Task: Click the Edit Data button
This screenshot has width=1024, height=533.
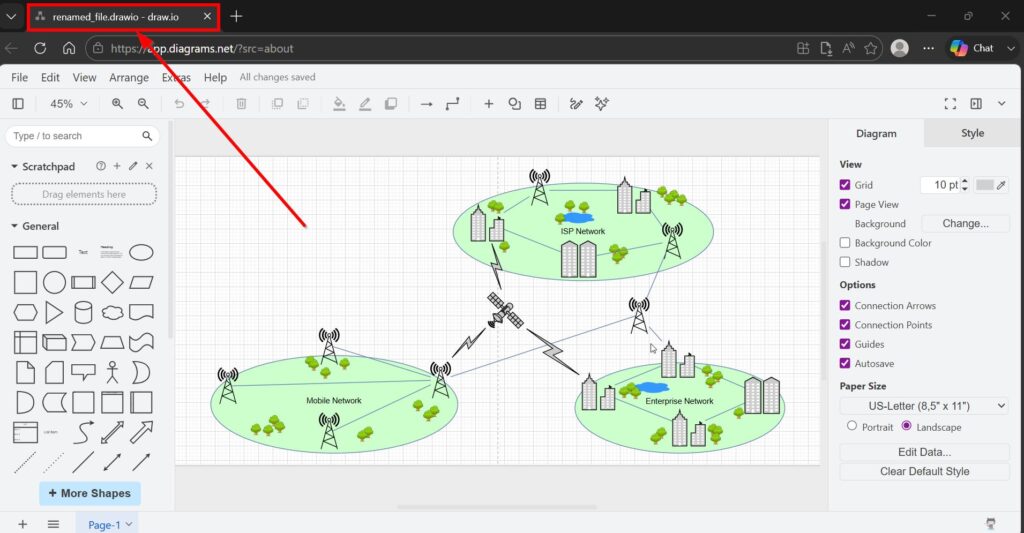Action: coord(923,452)
